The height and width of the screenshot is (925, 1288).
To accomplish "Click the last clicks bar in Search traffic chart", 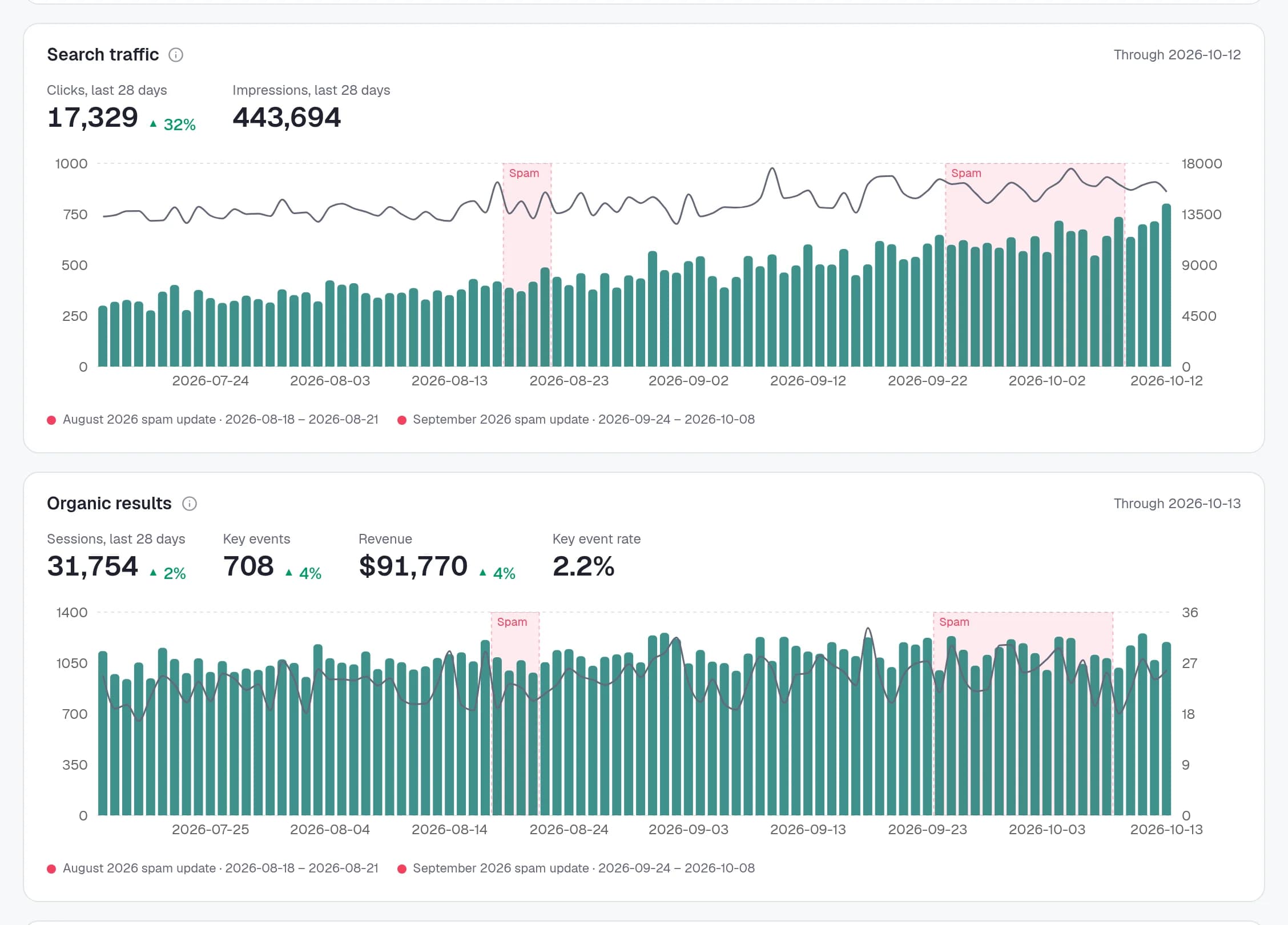I will click(1166, 285).
